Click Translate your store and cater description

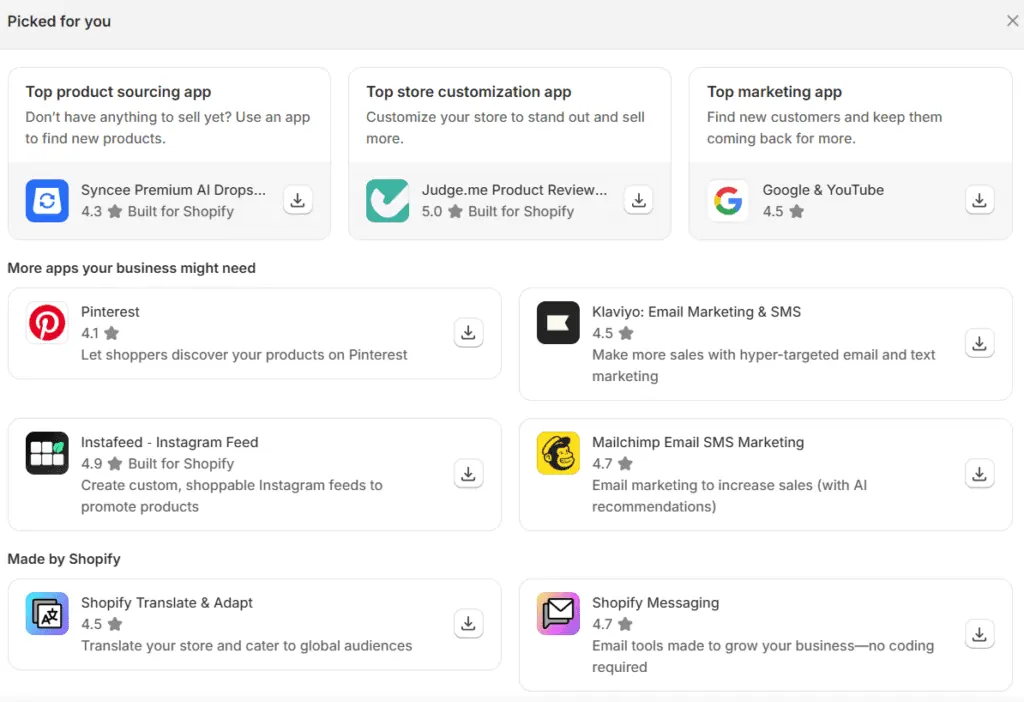246,646
